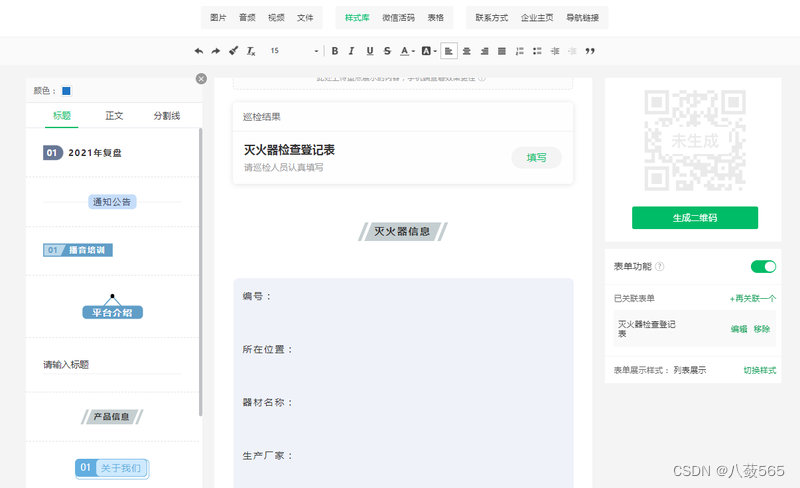The height and width of the screenshot is (488, 800).
Task: Clear text formatting
Action: 251,51
